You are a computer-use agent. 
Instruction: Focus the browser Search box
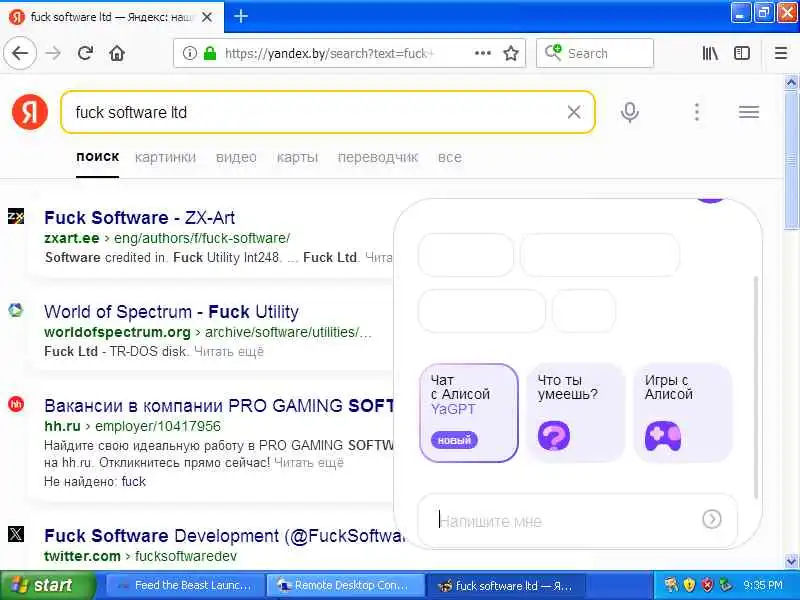click(595, 53)
